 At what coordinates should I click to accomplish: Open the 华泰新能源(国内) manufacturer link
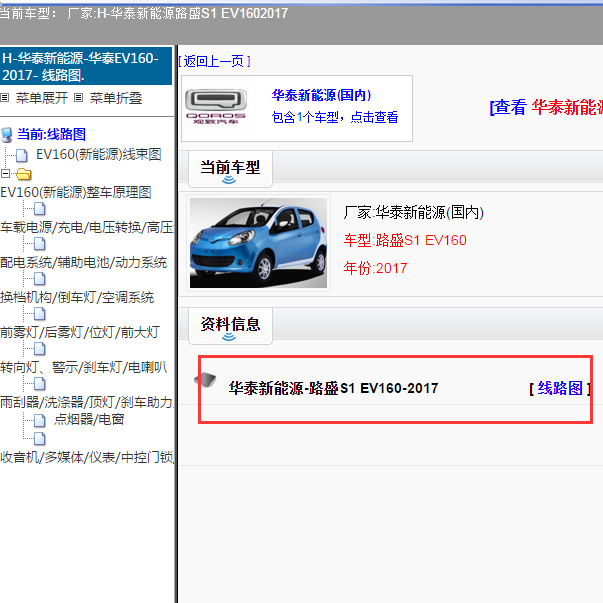pos(321,95)
